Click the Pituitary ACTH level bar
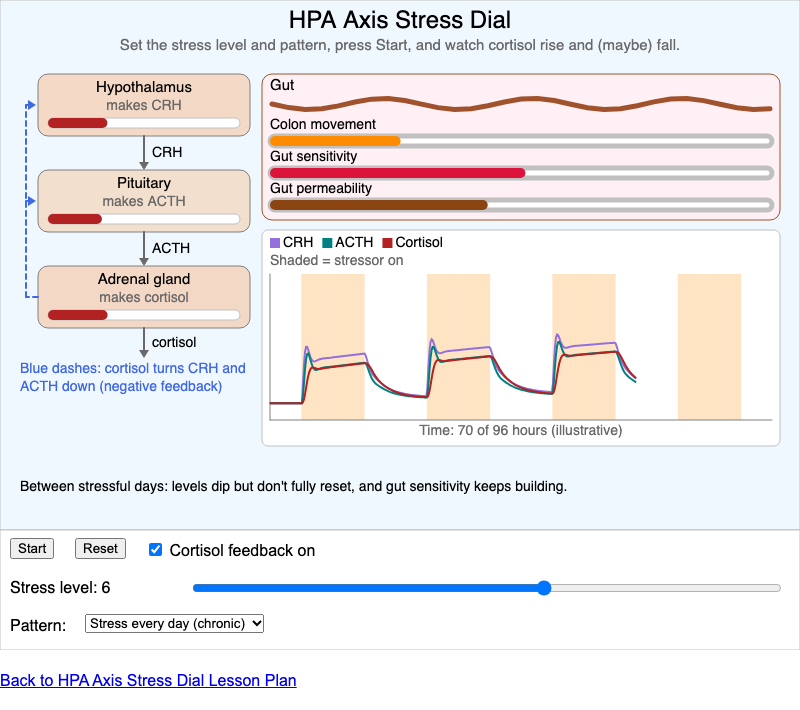The image size is (800, 710). 144,219
